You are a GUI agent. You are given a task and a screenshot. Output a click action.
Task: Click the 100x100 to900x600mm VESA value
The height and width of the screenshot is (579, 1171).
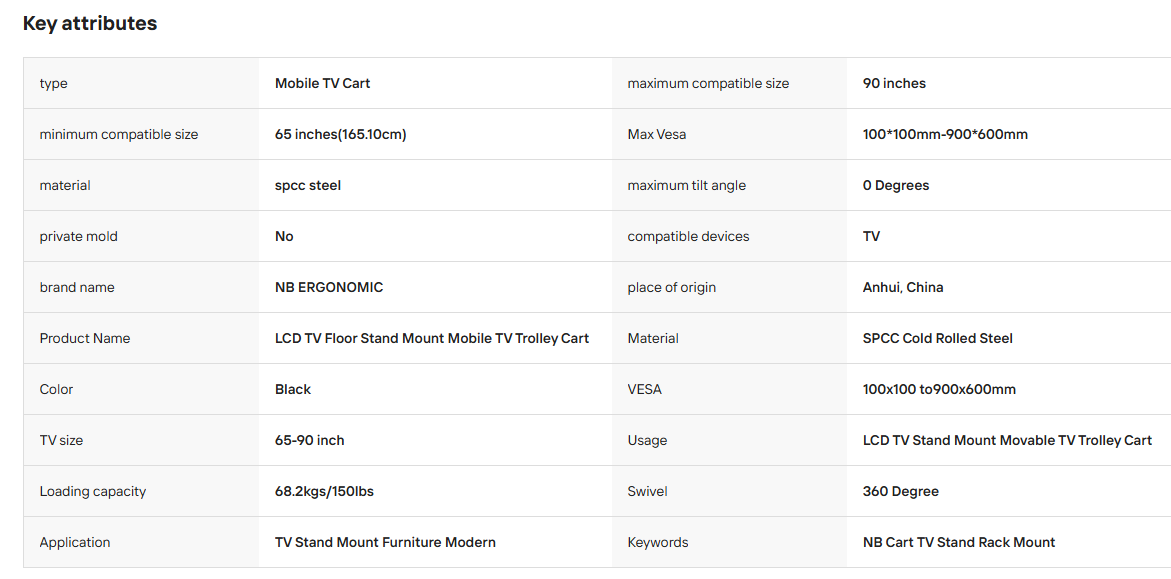pos(939,389)
